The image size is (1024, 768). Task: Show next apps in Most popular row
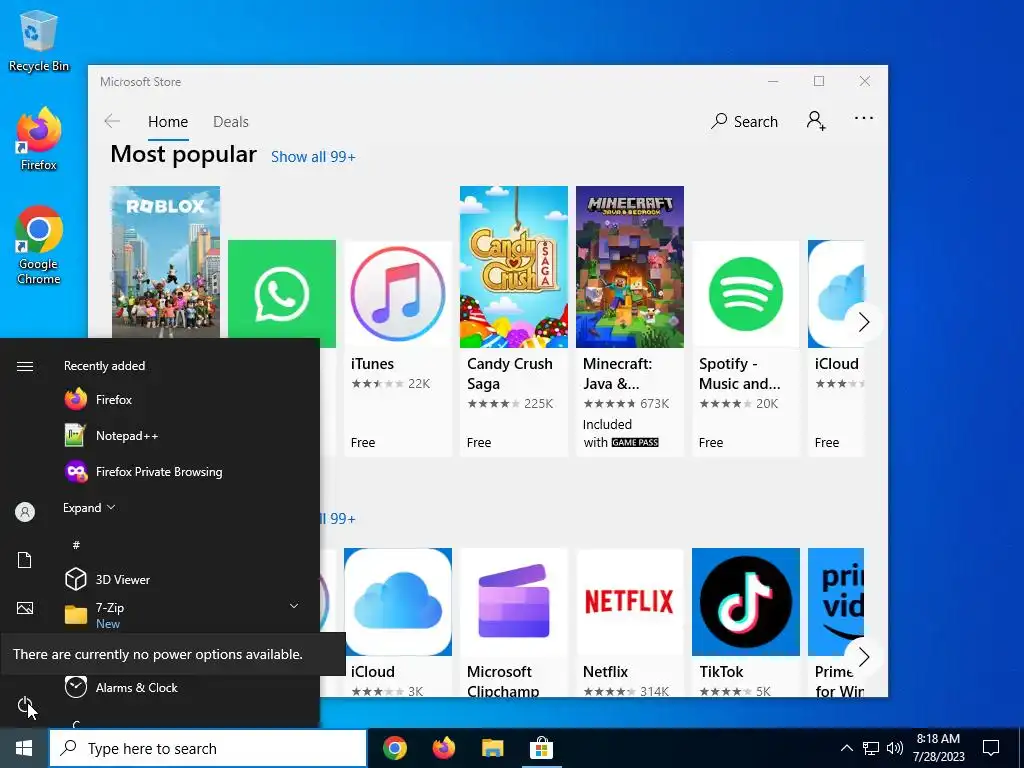(863, 322)
